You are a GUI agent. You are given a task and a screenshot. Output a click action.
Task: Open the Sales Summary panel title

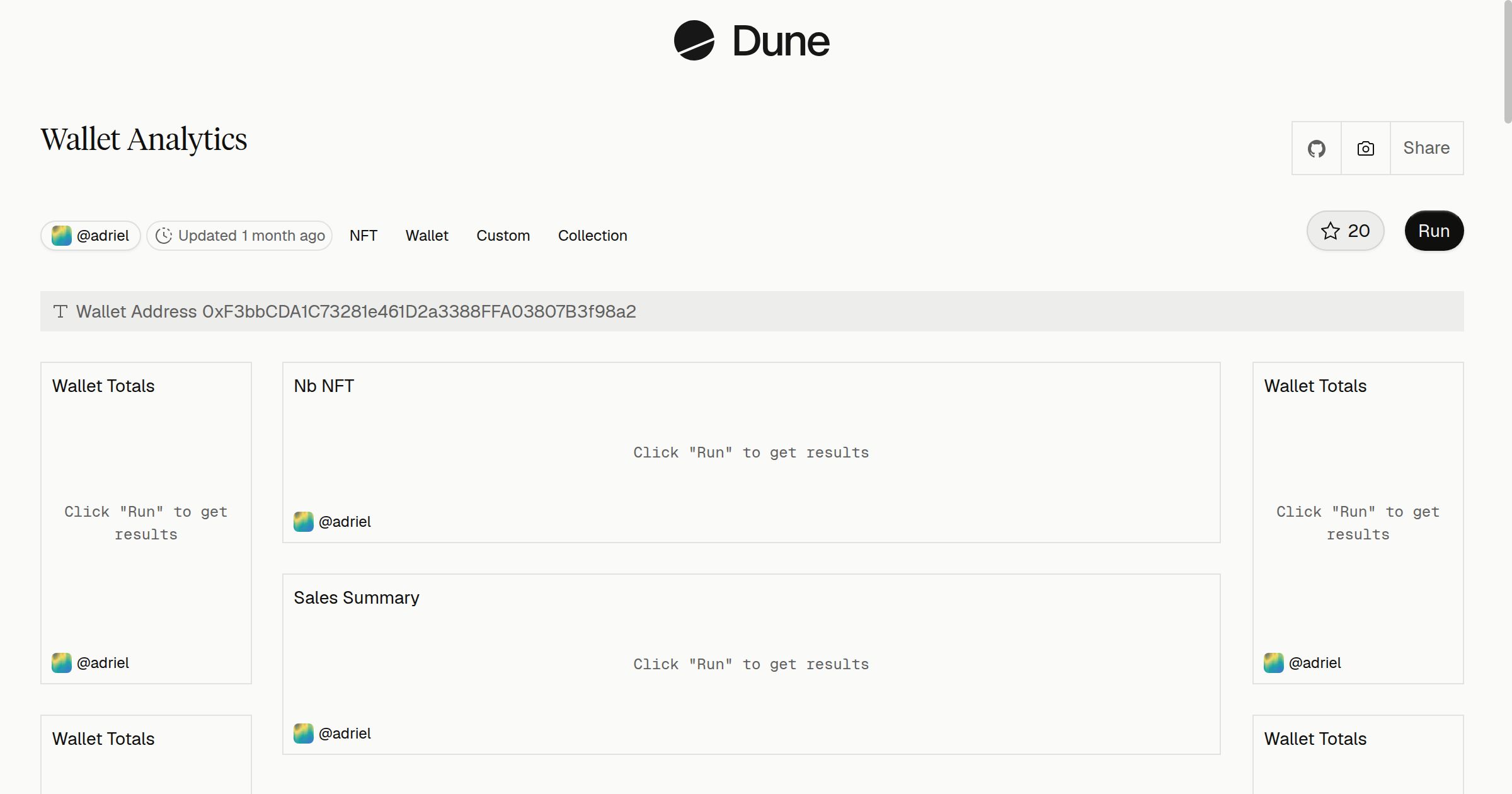point(356,597)
